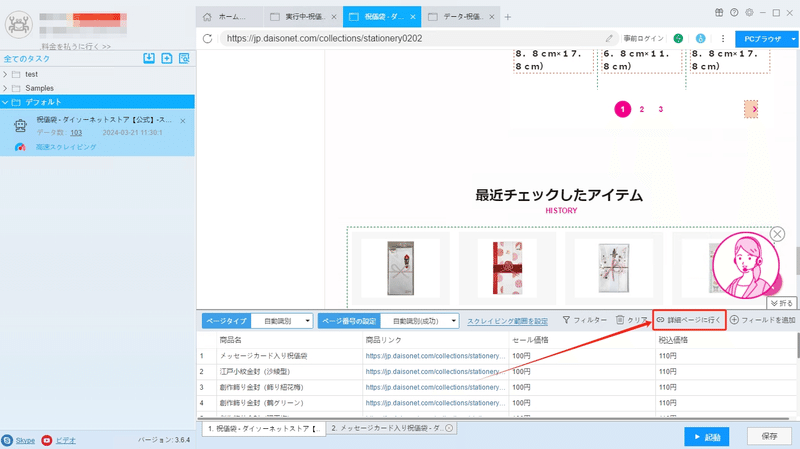
Task: Select the 2. メッセージカード入り祝儀袋 bottom tab
Action: (x=391, y=429)
